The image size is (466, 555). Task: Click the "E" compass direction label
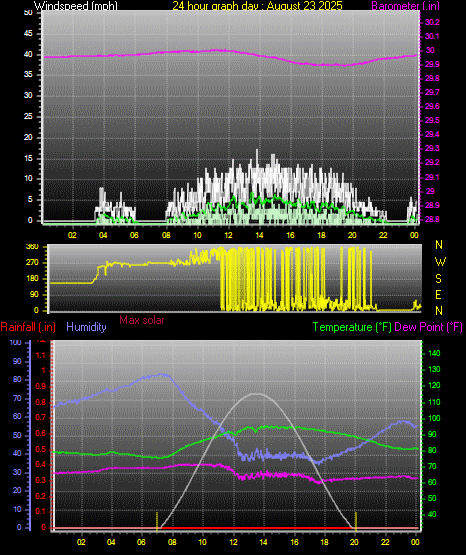[x=438, y=294]
